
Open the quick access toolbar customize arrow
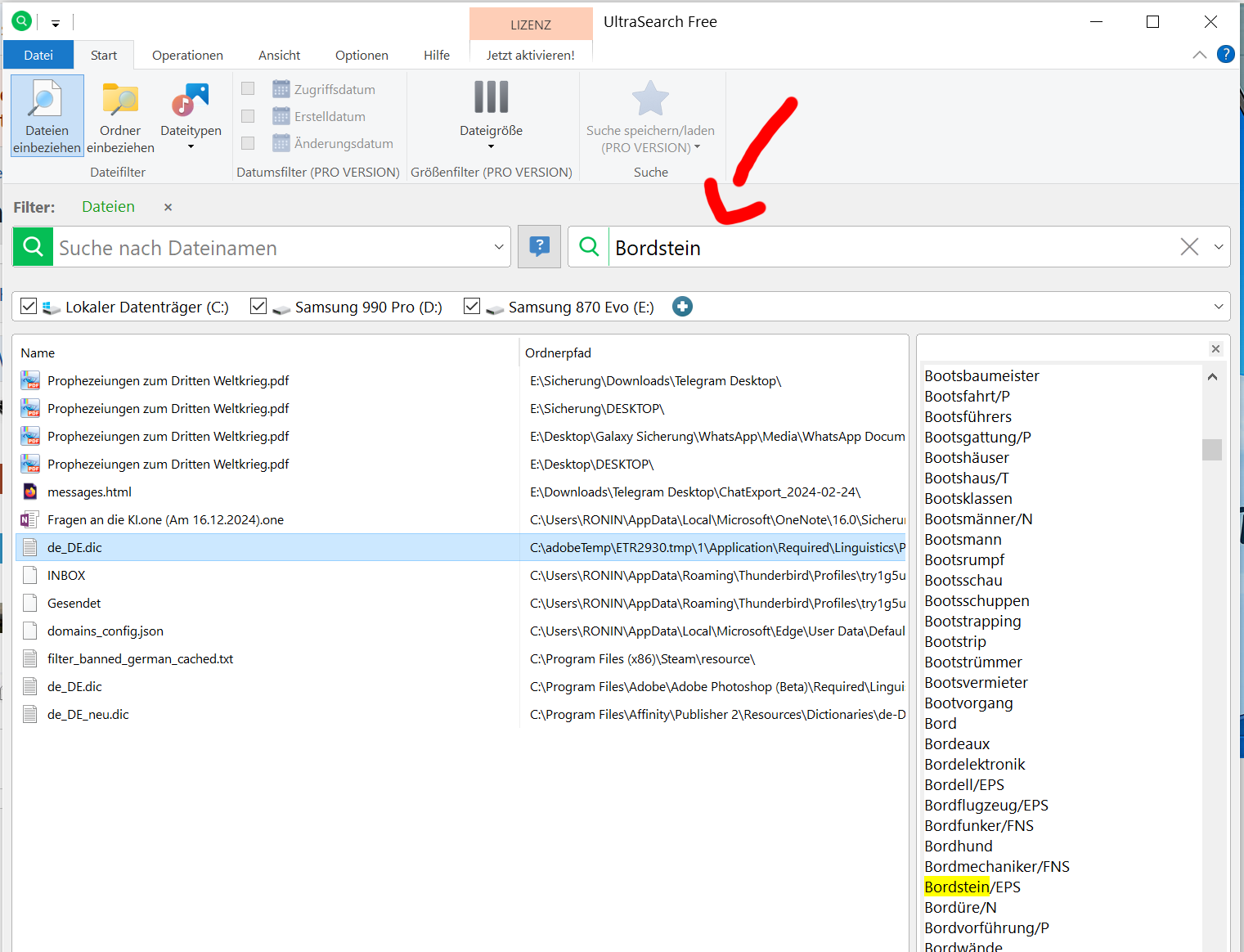point(56,24)
